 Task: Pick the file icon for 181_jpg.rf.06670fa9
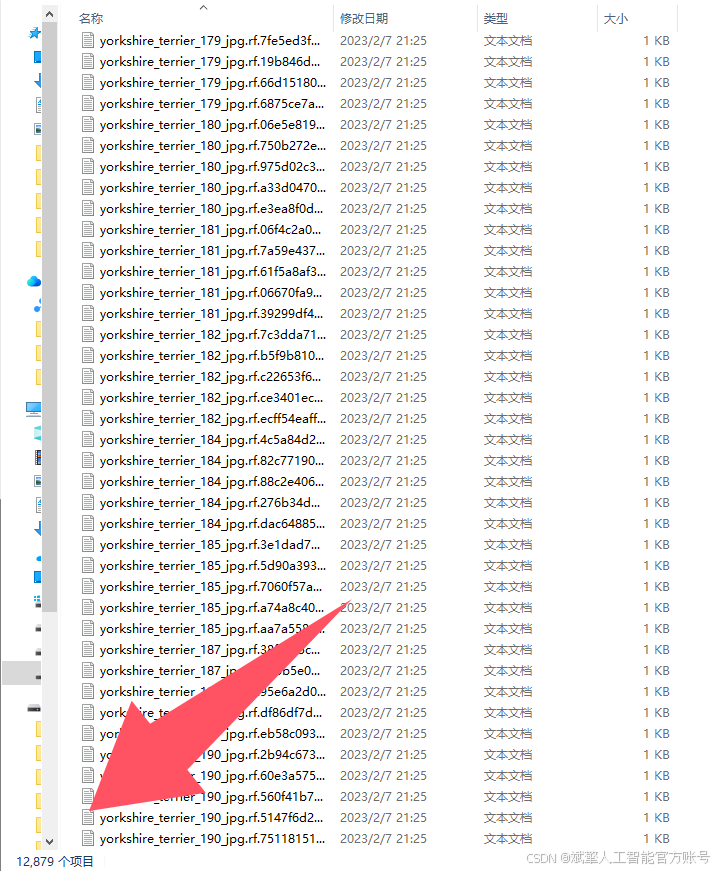click(88, 293)
